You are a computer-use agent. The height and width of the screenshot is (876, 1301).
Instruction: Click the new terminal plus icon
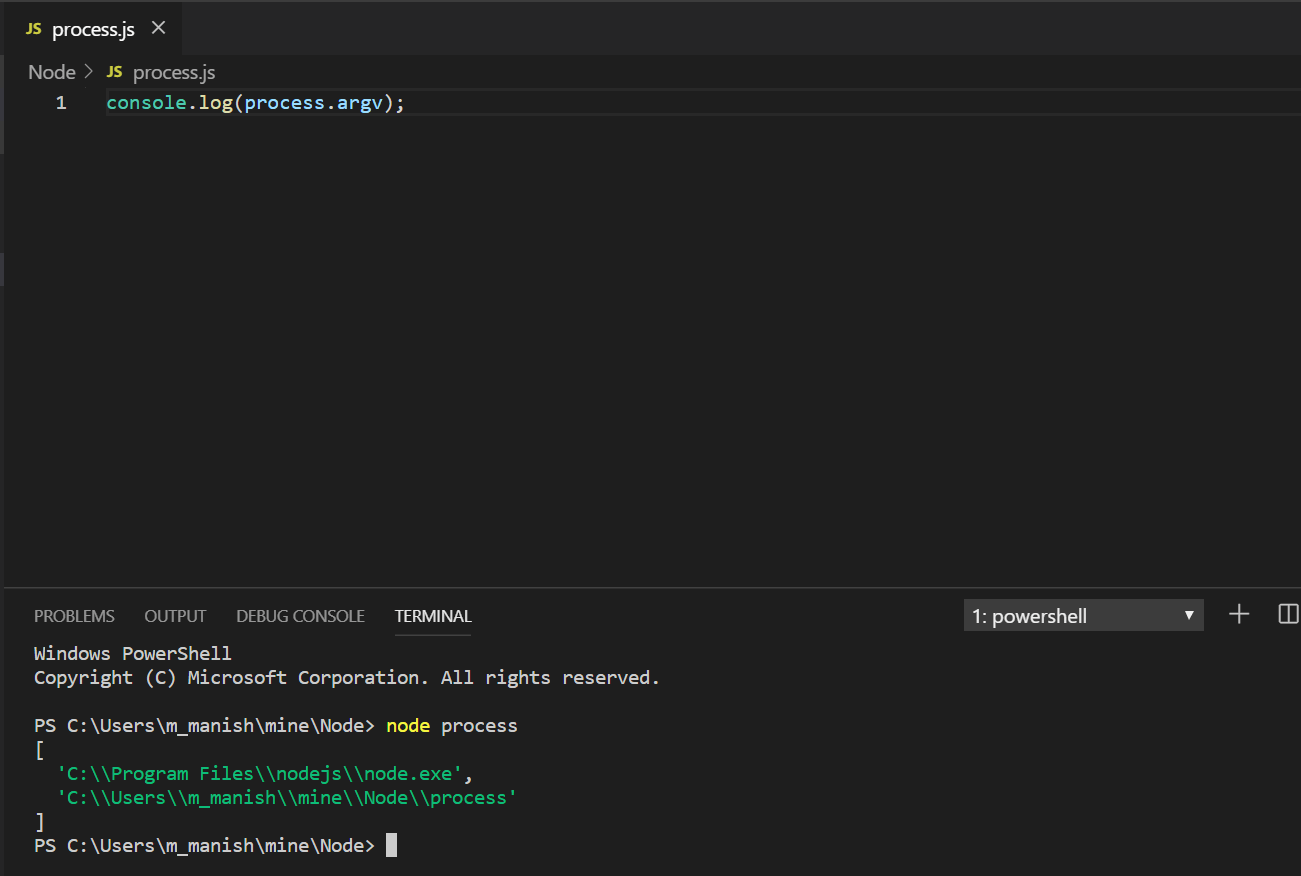pyautogui.click(x=1238, y=614)
